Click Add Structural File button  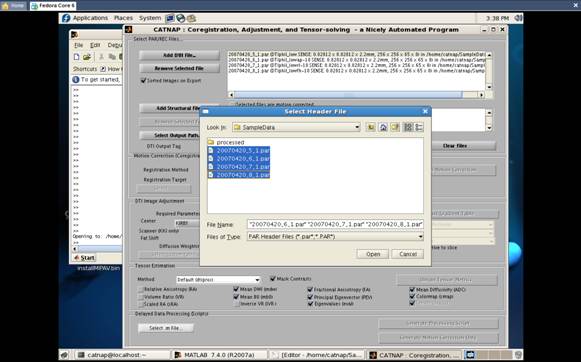[x=170, y=108]
